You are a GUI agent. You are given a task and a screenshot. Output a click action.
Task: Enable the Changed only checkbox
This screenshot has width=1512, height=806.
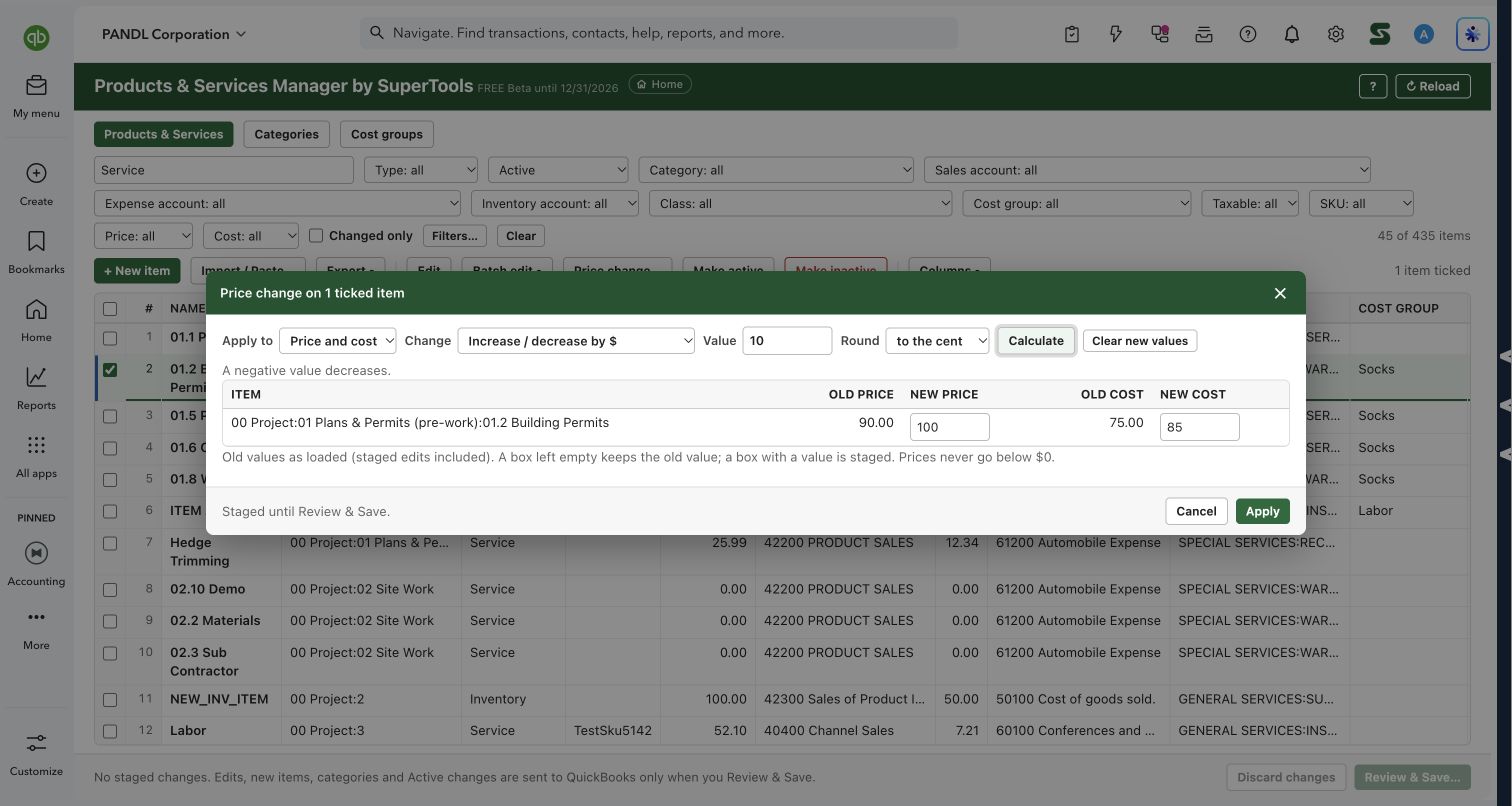316,236
